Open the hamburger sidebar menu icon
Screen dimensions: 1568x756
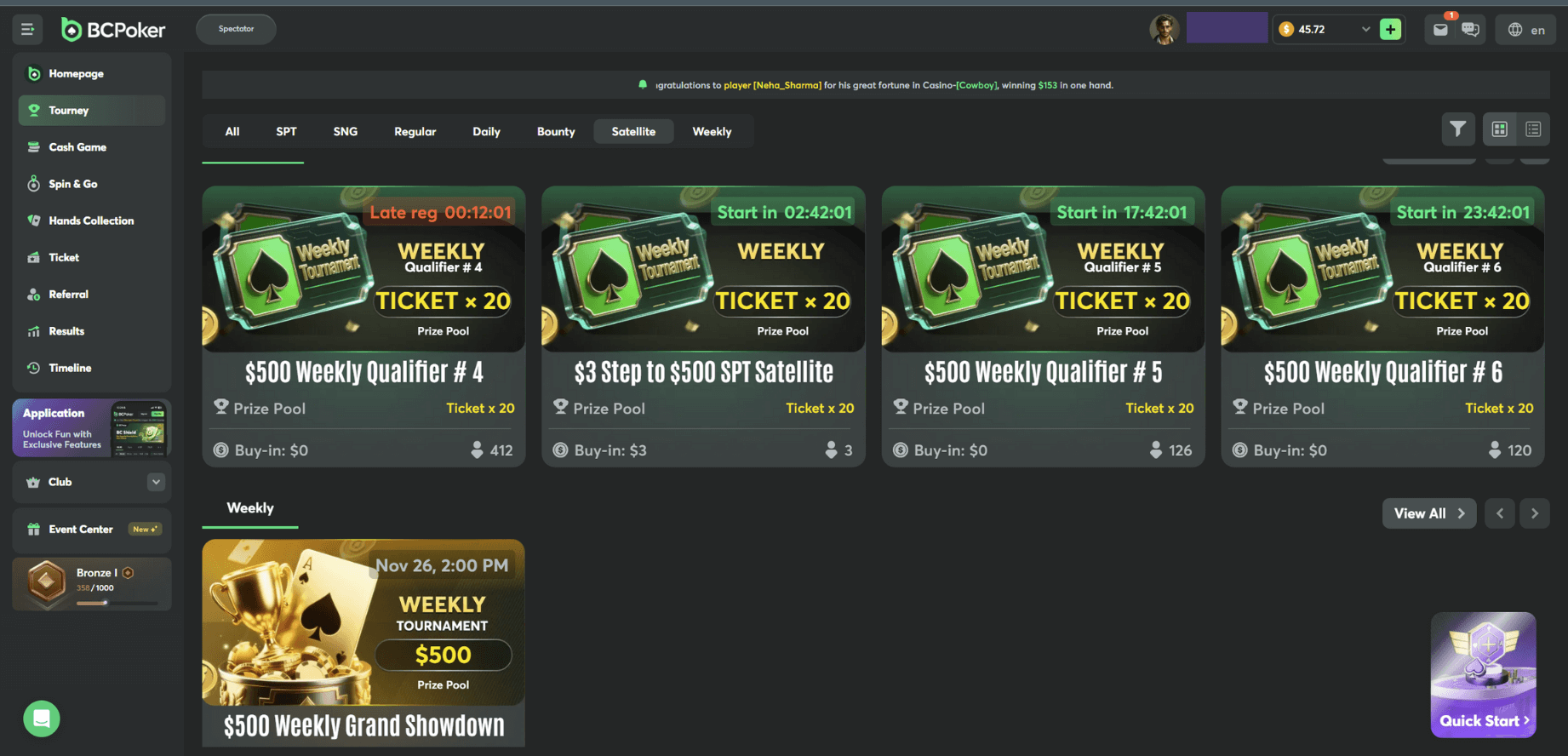coord(27,29)
